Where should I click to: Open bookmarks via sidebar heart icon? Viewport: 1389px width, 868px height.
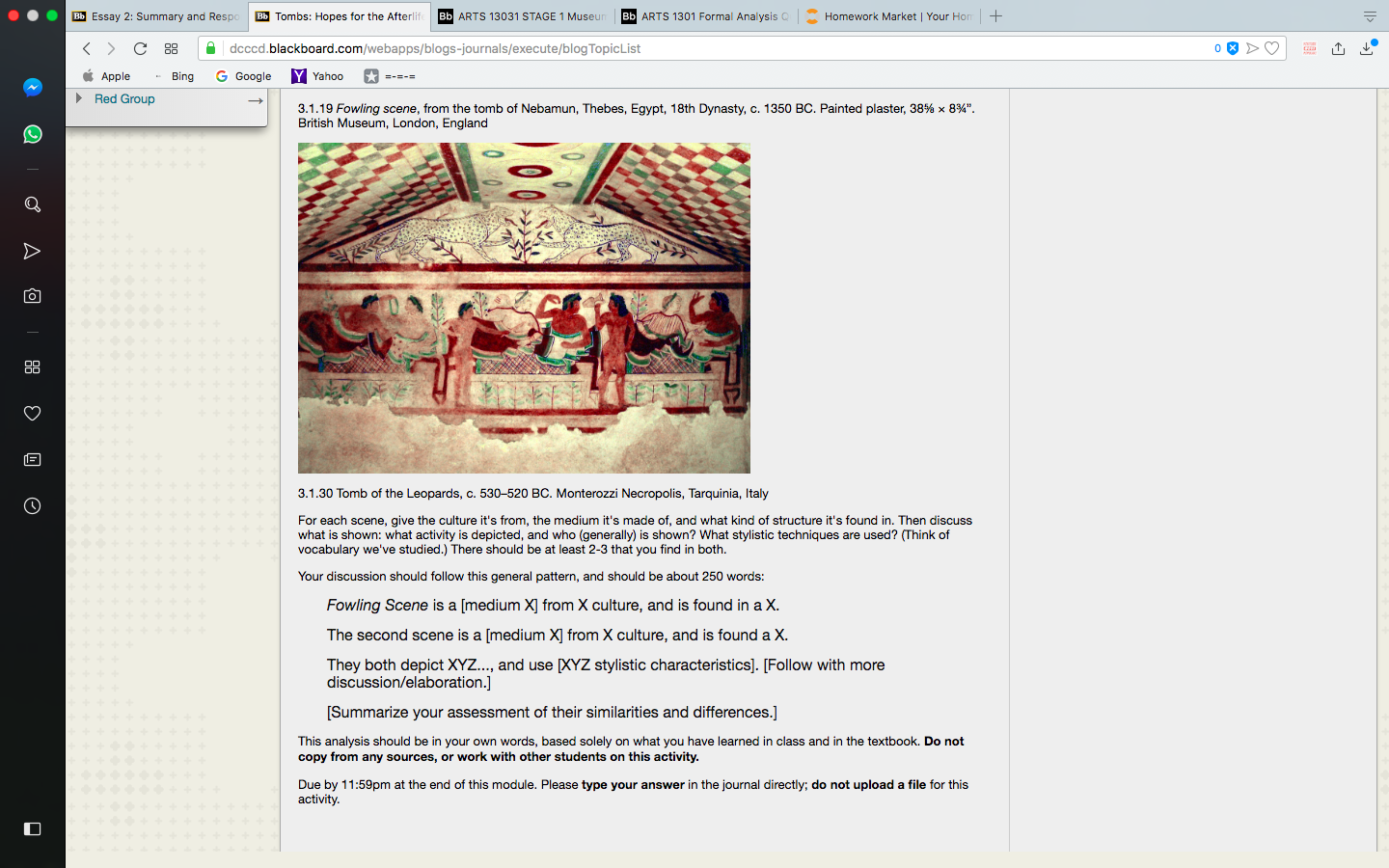[32, 413]
